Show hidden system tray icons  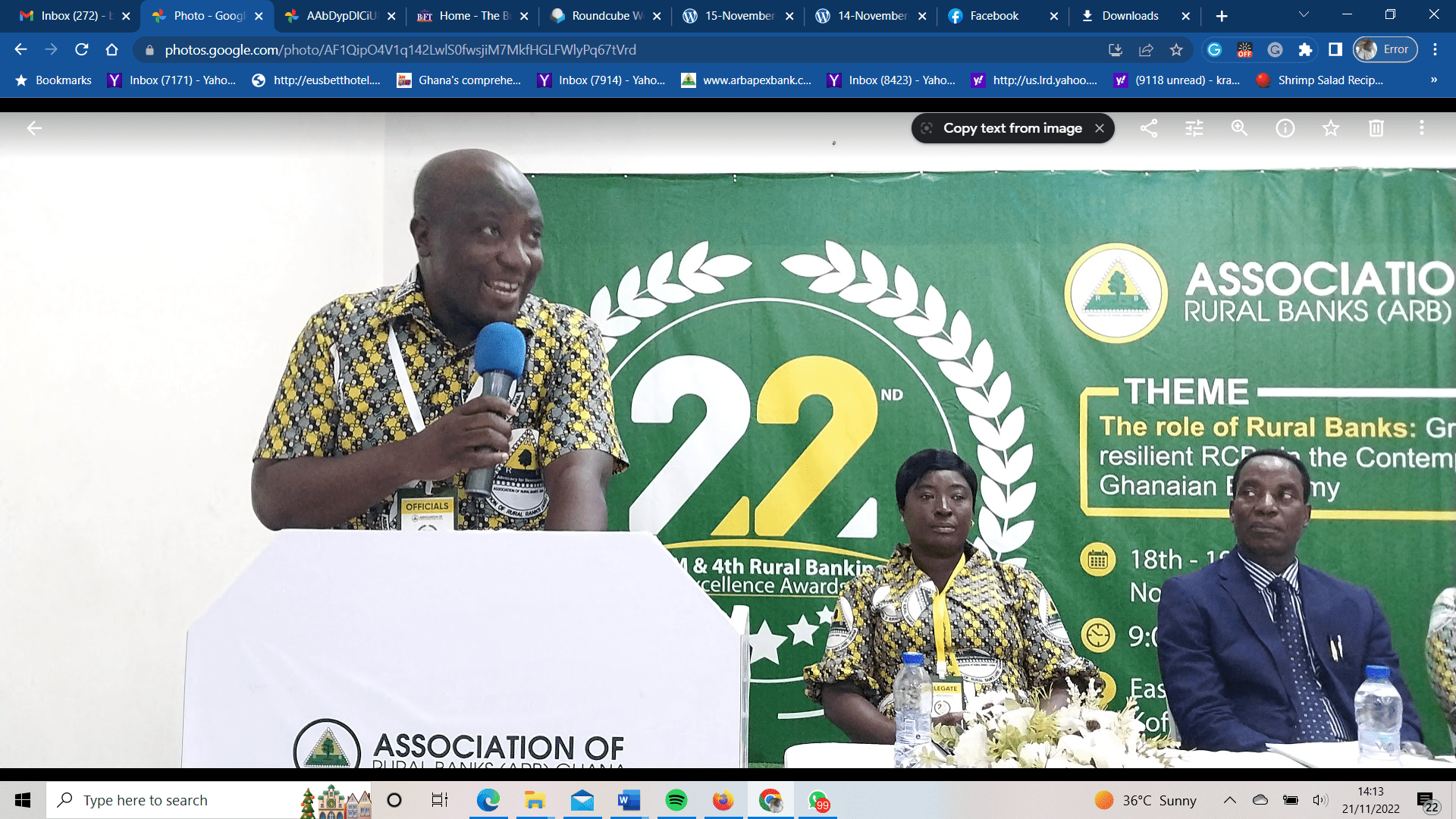click(1230, 800)
